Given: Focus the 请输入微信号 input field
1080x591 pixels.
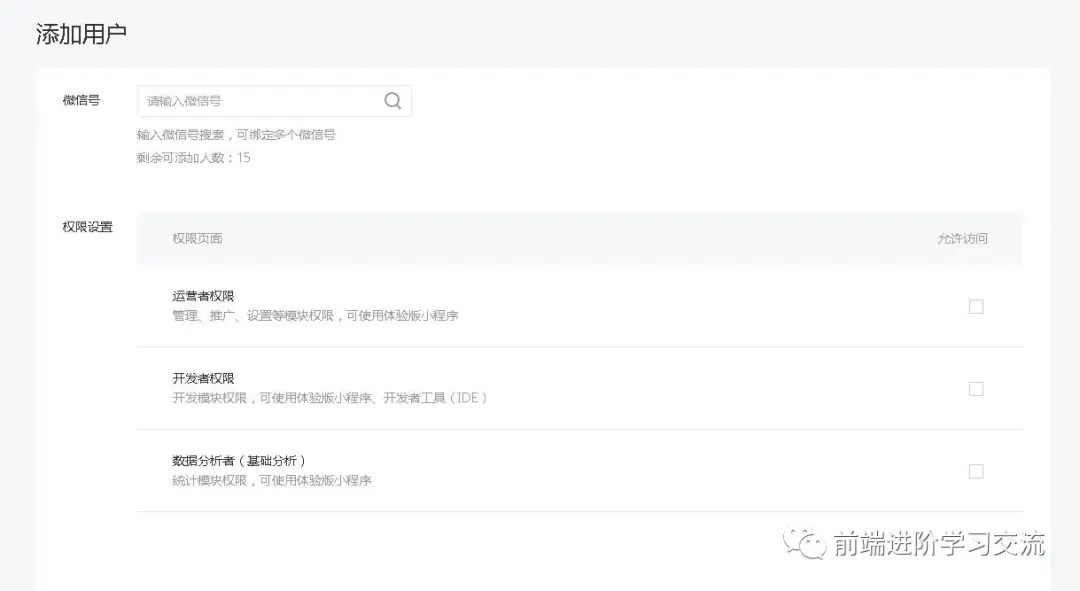Looking at the screenshot, I should [x=260, y=101].
